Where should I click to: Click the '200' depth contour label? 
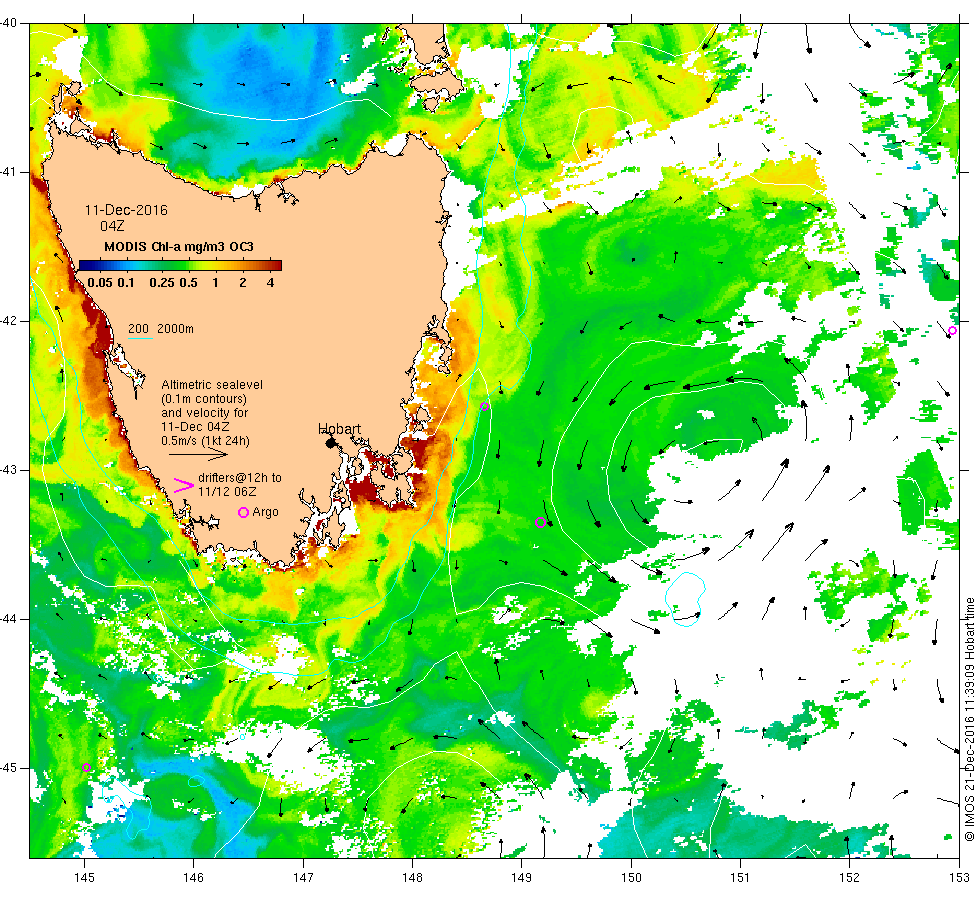138,329
